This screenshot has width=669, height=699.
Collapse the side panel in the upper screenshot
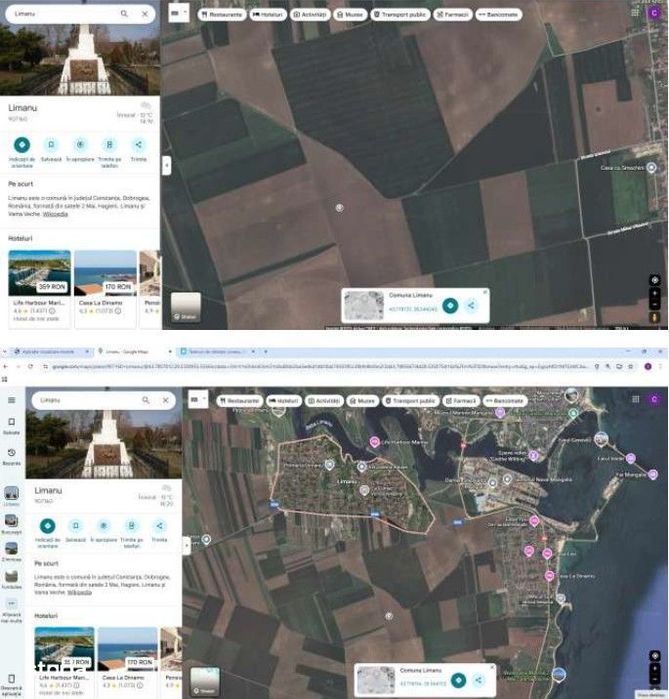click(166, 165)
